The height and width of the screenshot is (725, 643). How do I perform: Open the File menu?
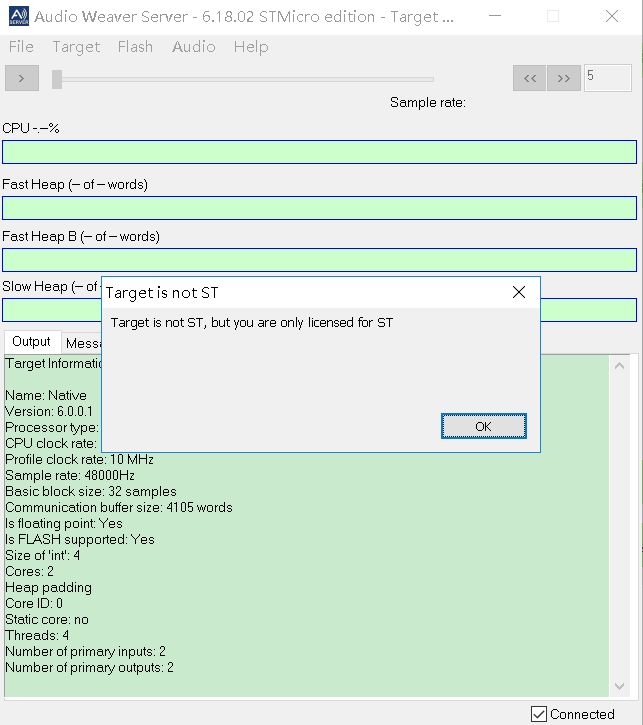coord(21,47)
